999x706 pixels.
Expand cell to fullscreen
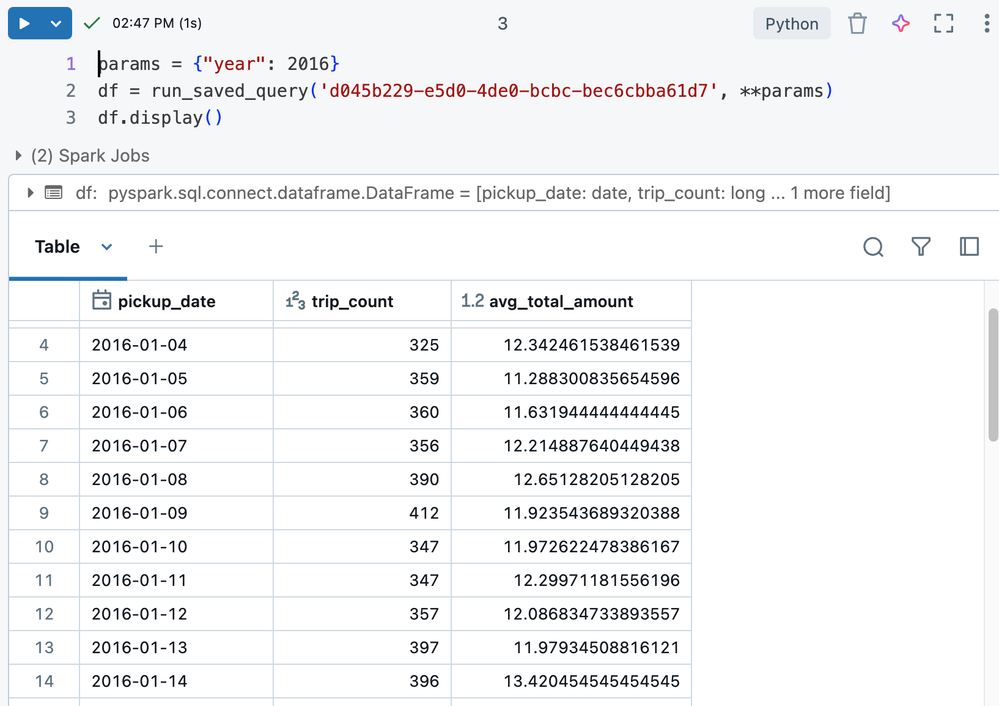pos(943,24)
